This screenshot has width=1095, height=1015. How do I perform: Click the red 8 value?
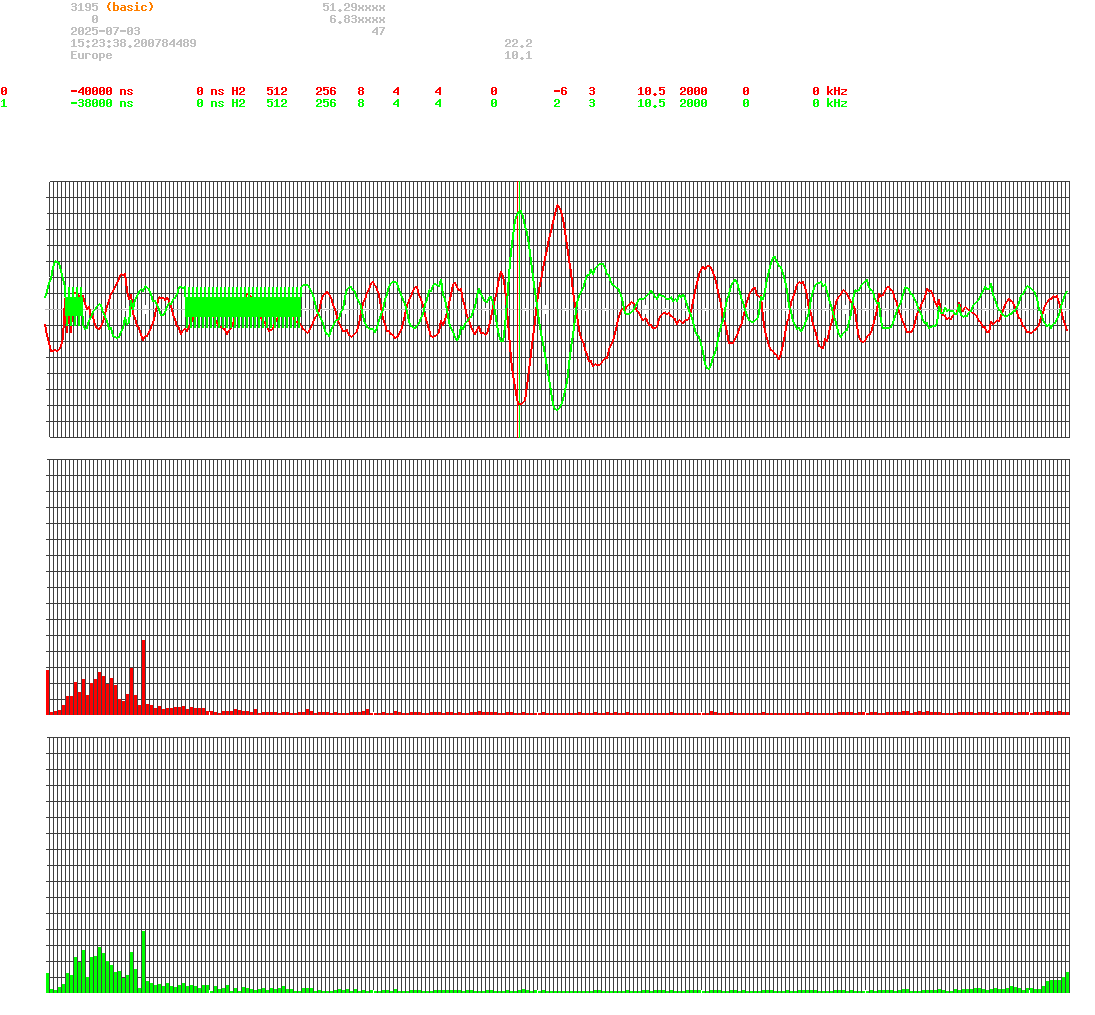tap(361, 92)
